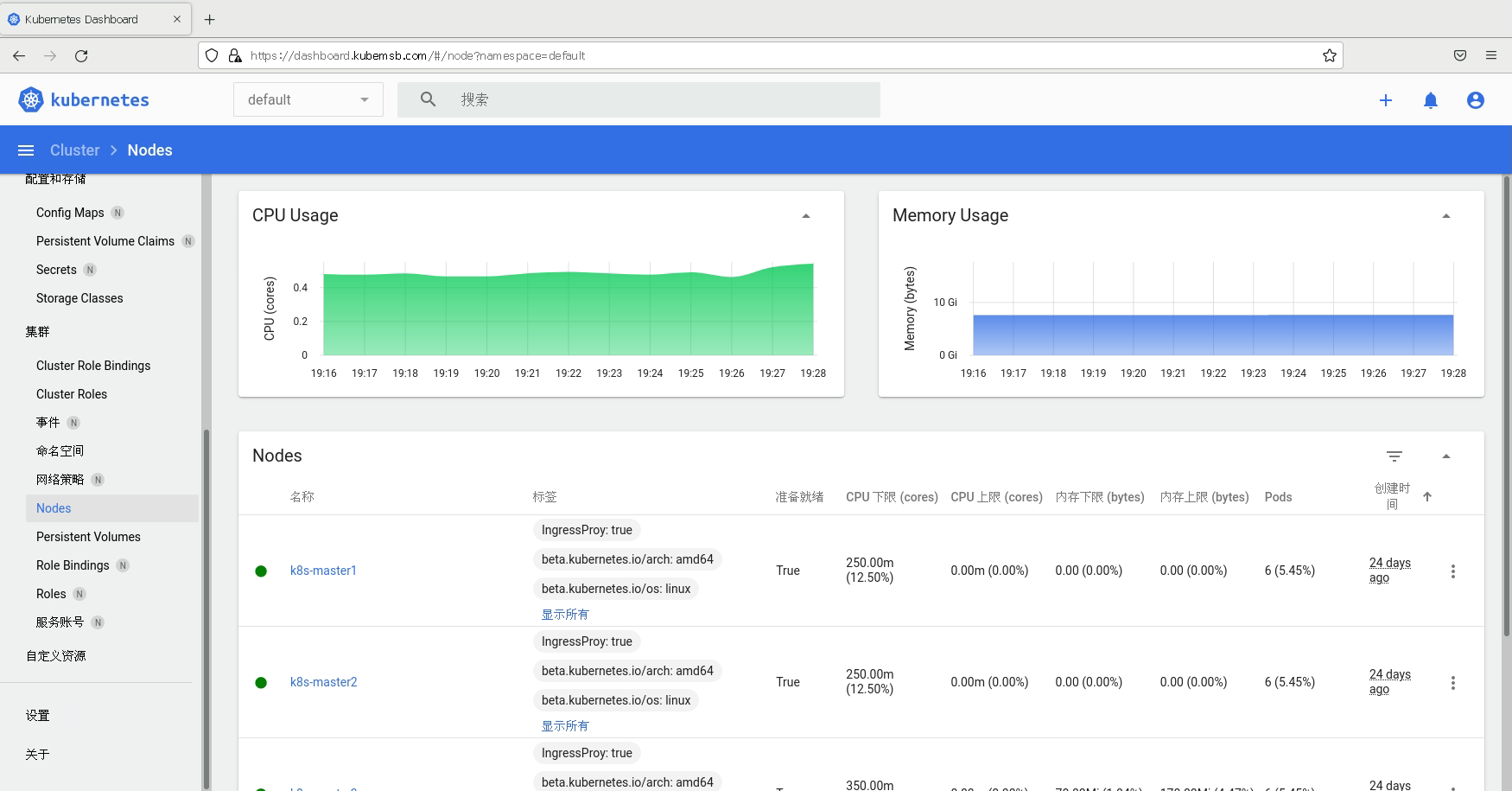Bookmark this page with star icon
The height and width of the screenshot is (791, 1512).
pyautogui.click(x=1330, y=56)
